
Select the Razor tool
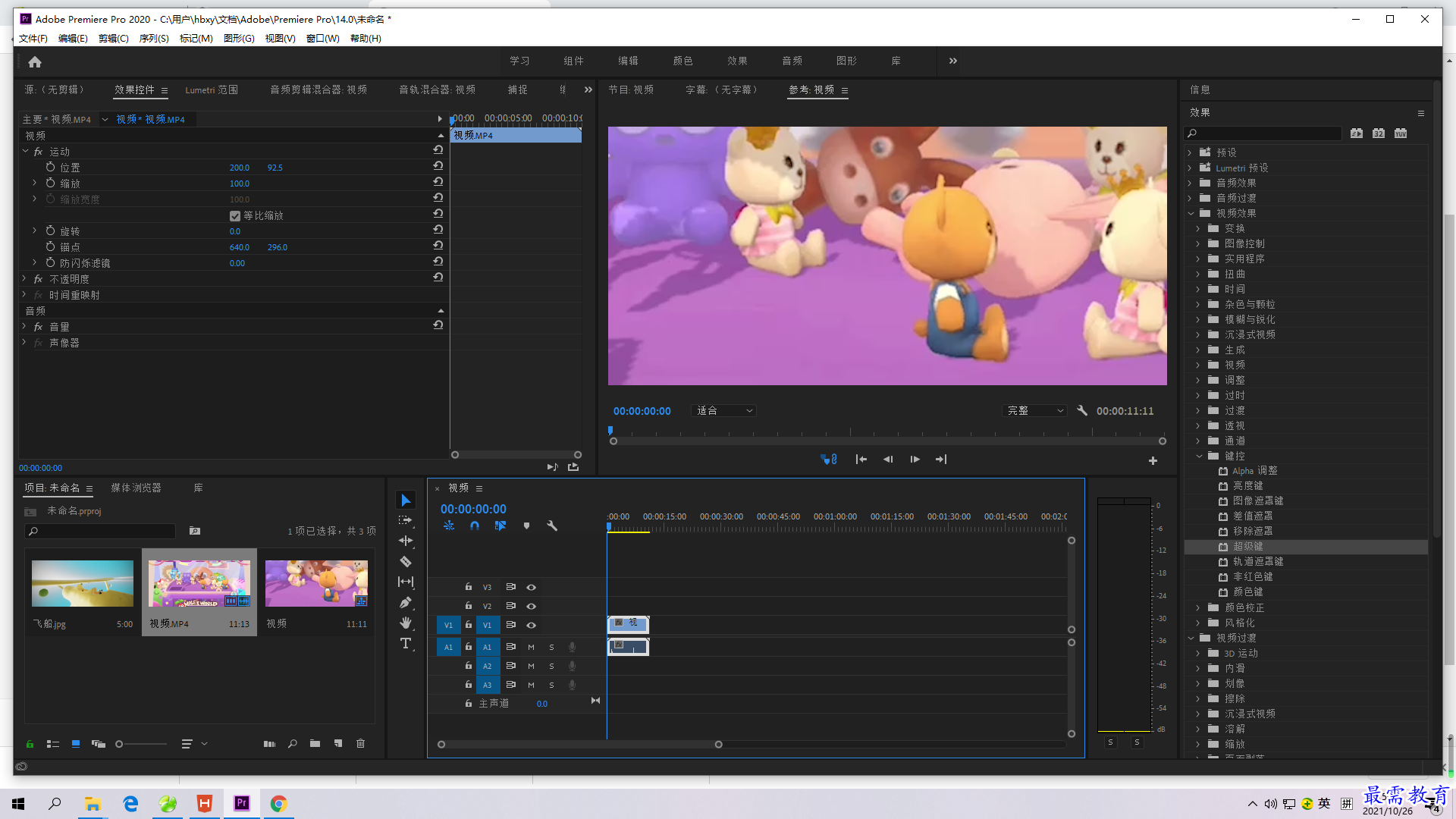click(406, 561)
